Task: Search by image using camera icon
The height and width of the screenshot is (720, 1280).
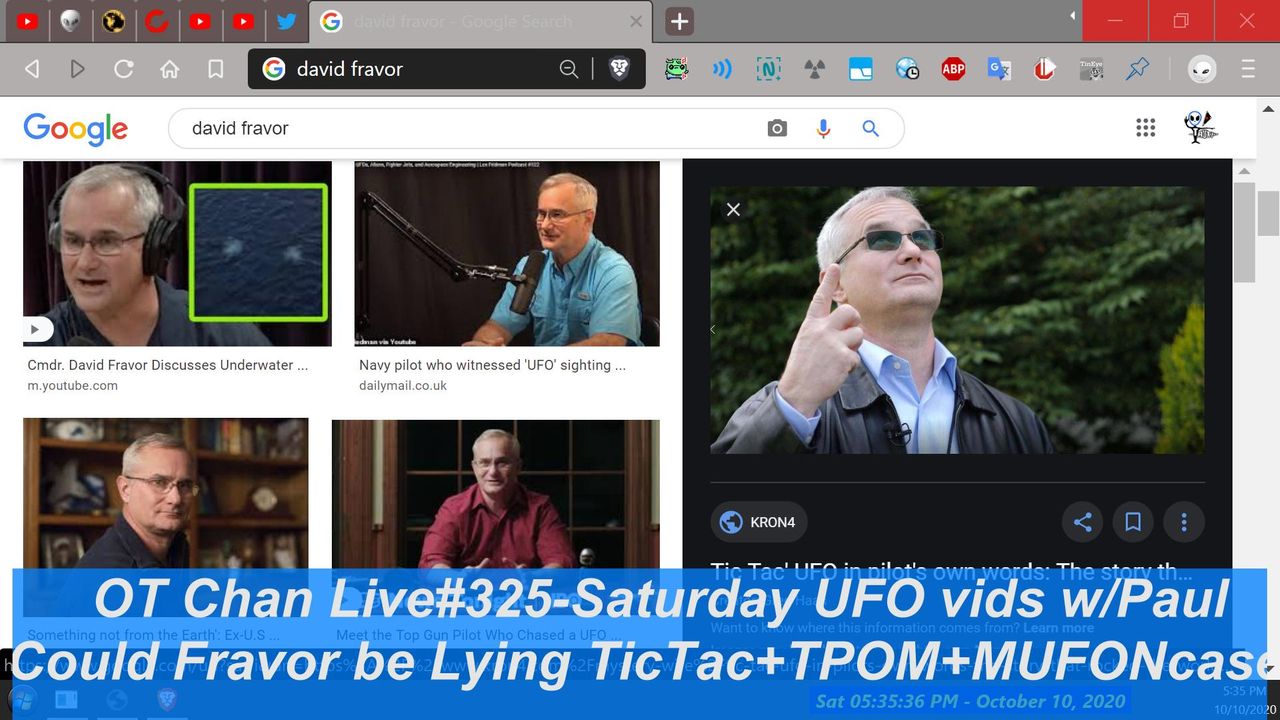Action: pos(777,128)
